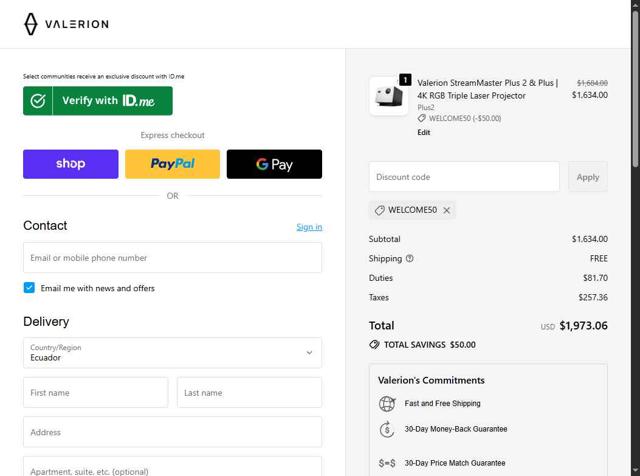The height and width of the screenshot is (476, 640).
Task: Verify with ID.me button
Action: (x=98, y=101)
